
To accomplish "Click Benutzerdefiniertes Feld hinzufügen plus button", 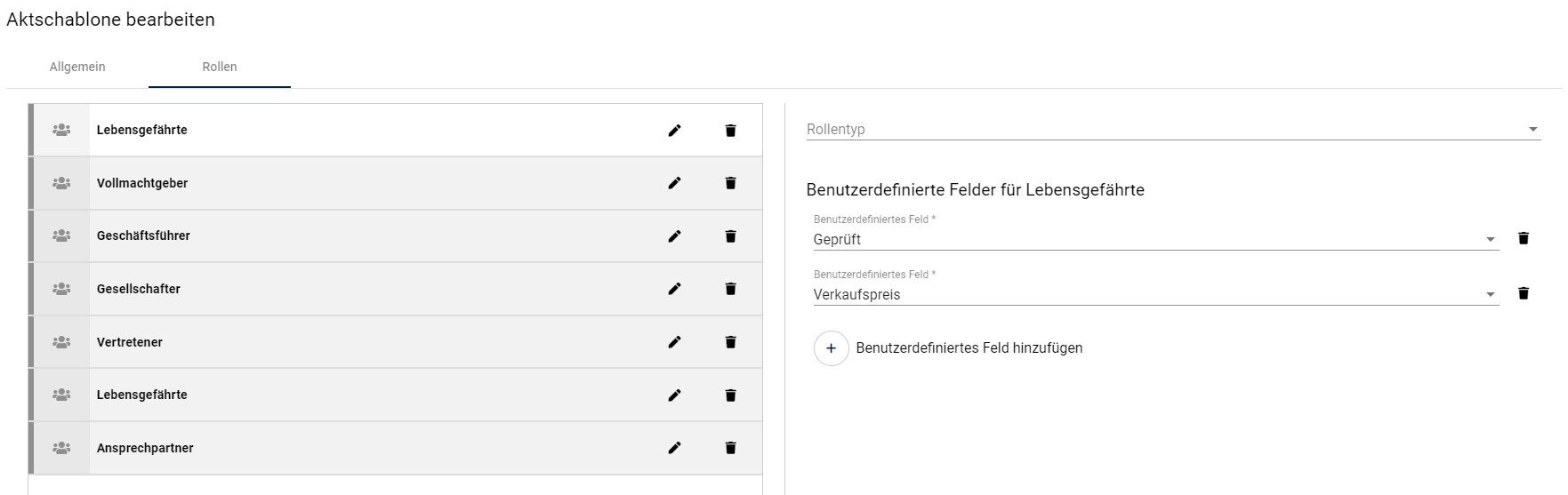I will click(832, 348).
